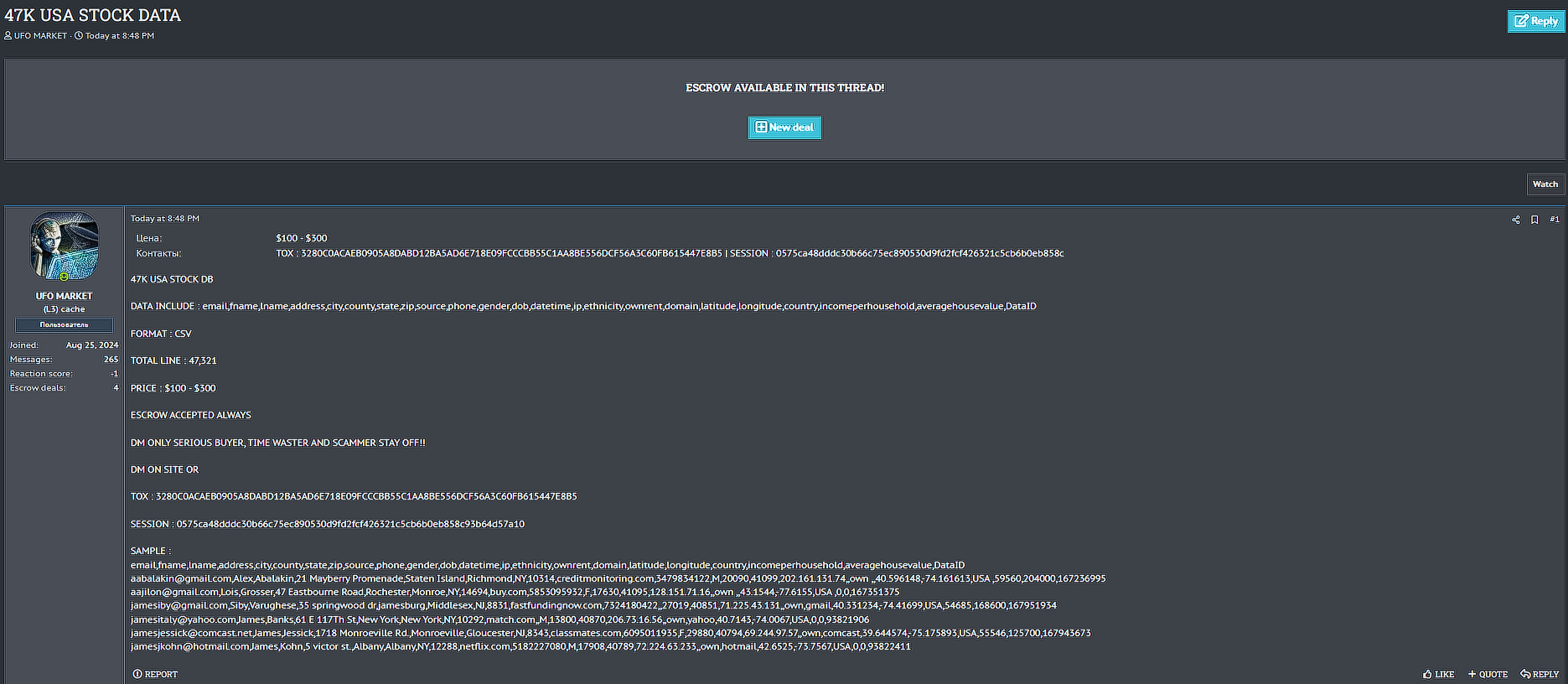Viewport: 1568px width, 684px height.
Task: Open the poster's avatar image
Action: 65,245
